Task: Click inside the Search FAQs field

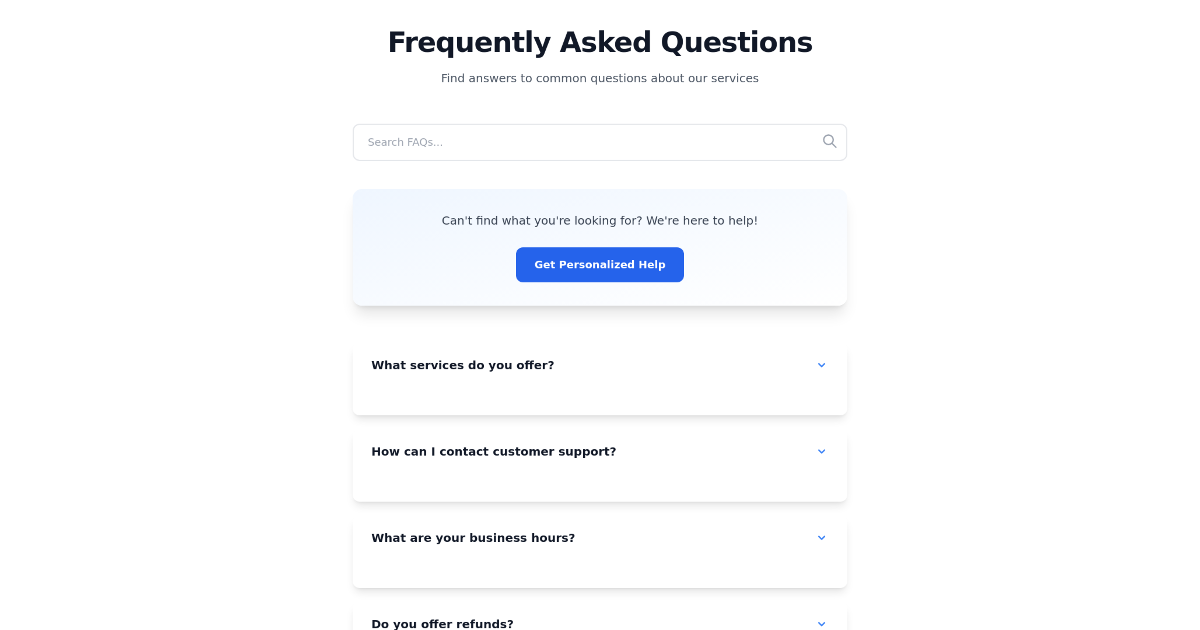Action: [x=560, y=142]
